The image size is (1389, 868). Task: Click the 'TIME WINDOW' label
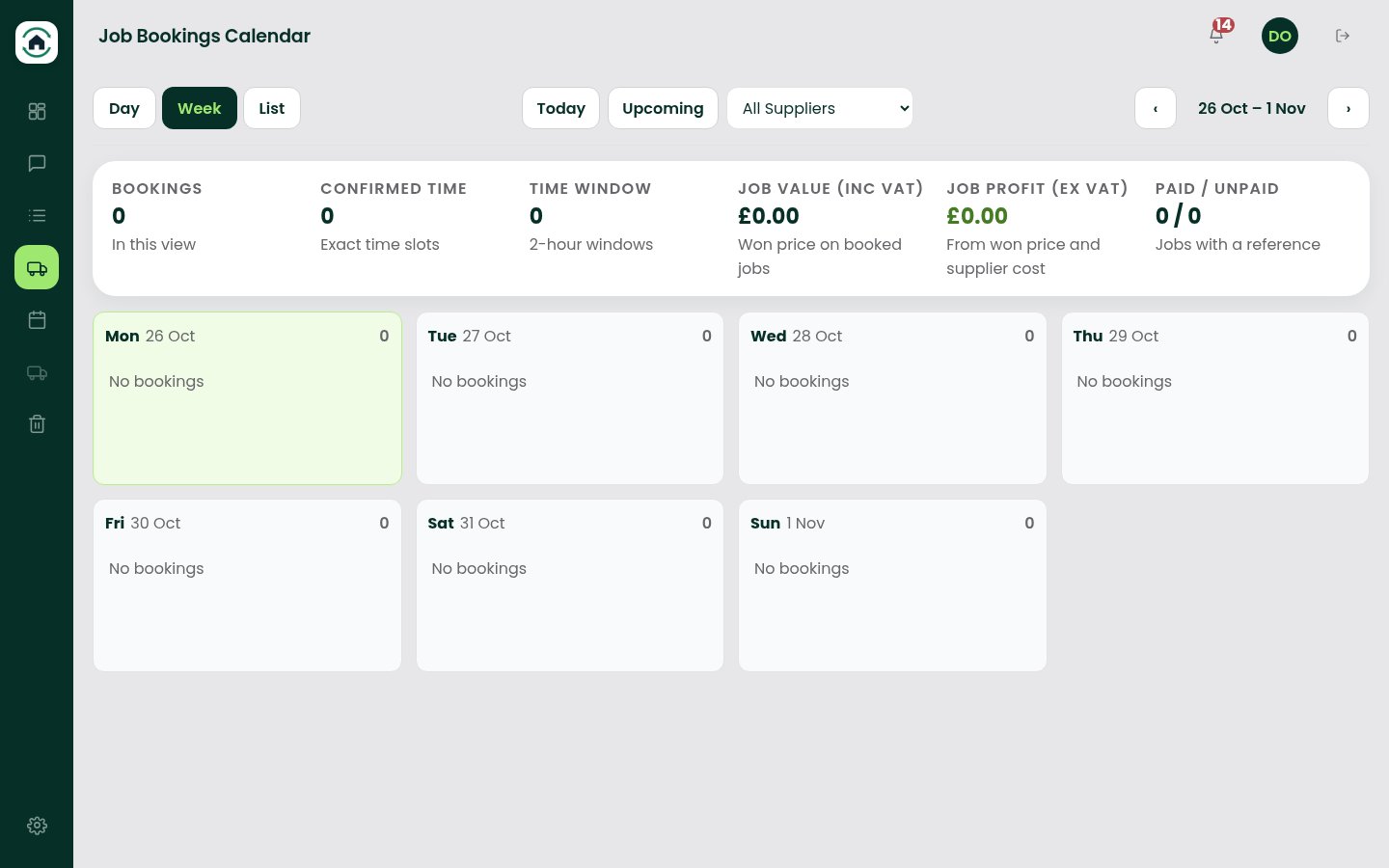click(x=590, y=188)
